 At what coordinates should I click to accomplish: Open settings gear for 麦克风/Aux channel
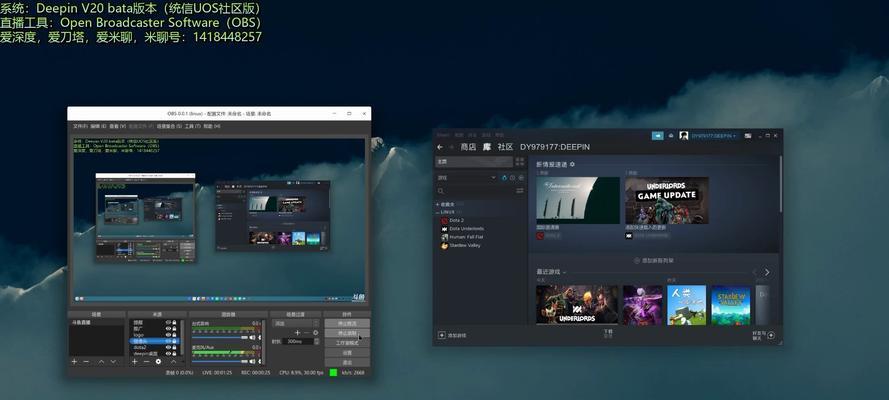(x=260, y=361)
